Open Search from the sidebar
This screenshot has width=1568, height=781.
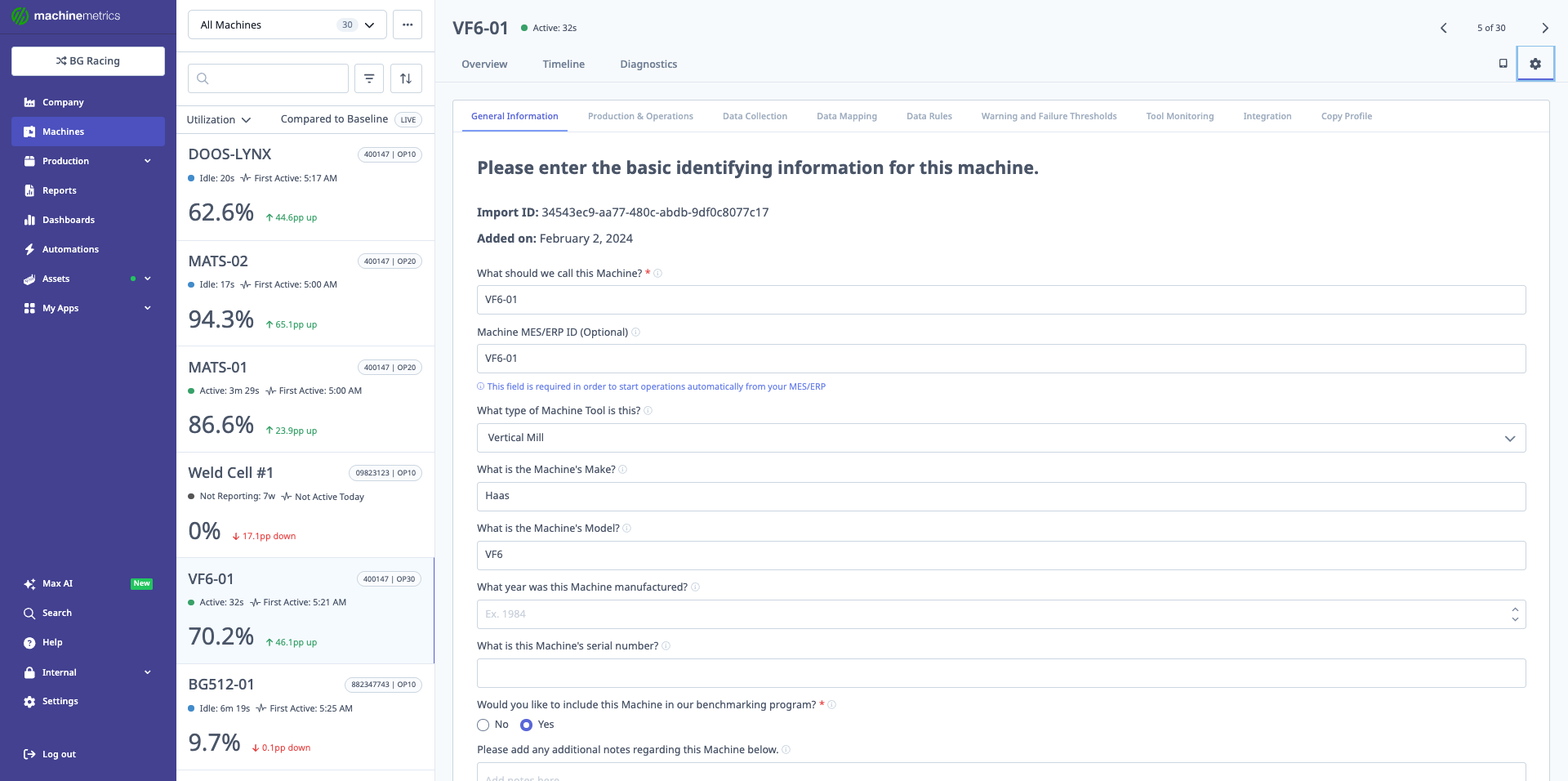coord(56,613)
